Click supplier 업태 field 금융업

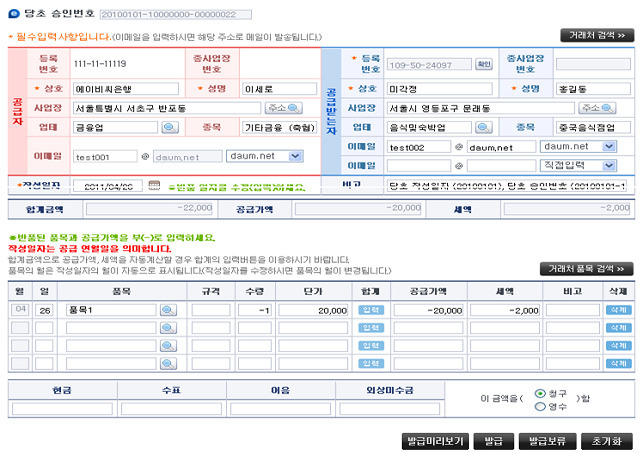pyautogui.click(x=116, y=127)
